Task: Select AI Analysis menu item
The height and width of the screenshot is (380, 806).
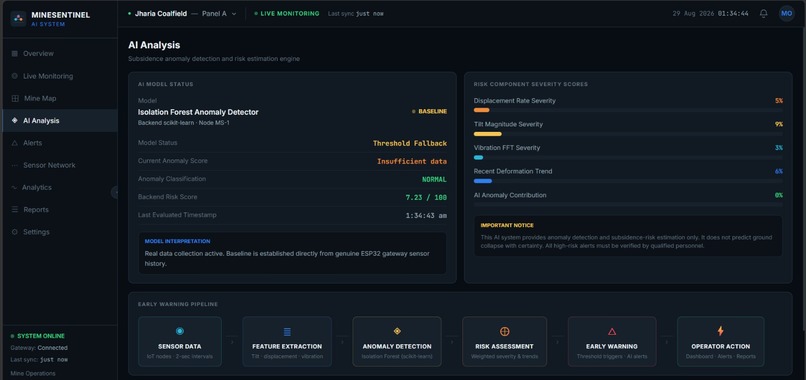Action: (x=60, y=120)
